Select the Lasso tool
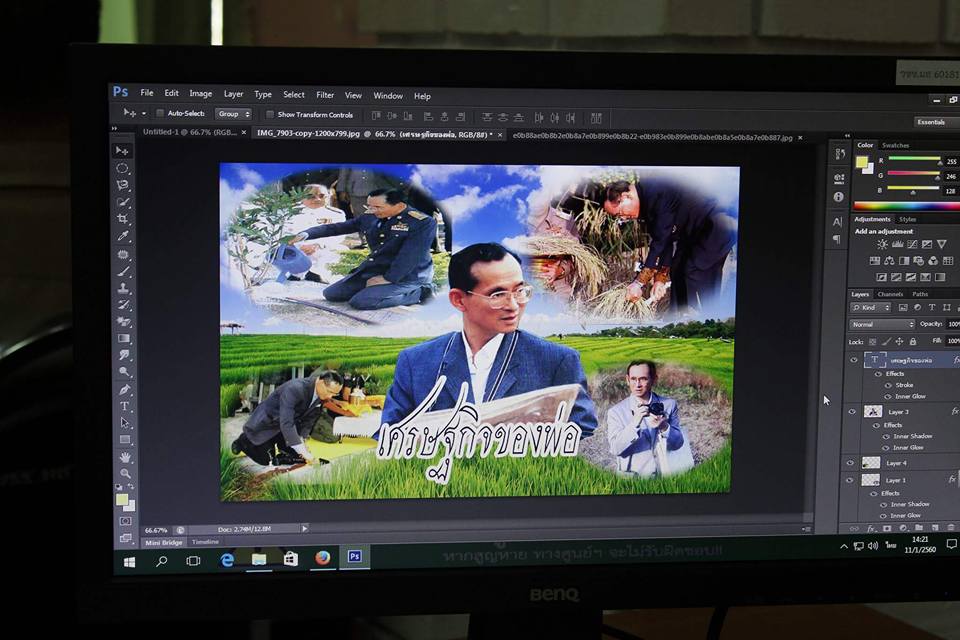This screenshot has width=960, height=640. [122, 185]
